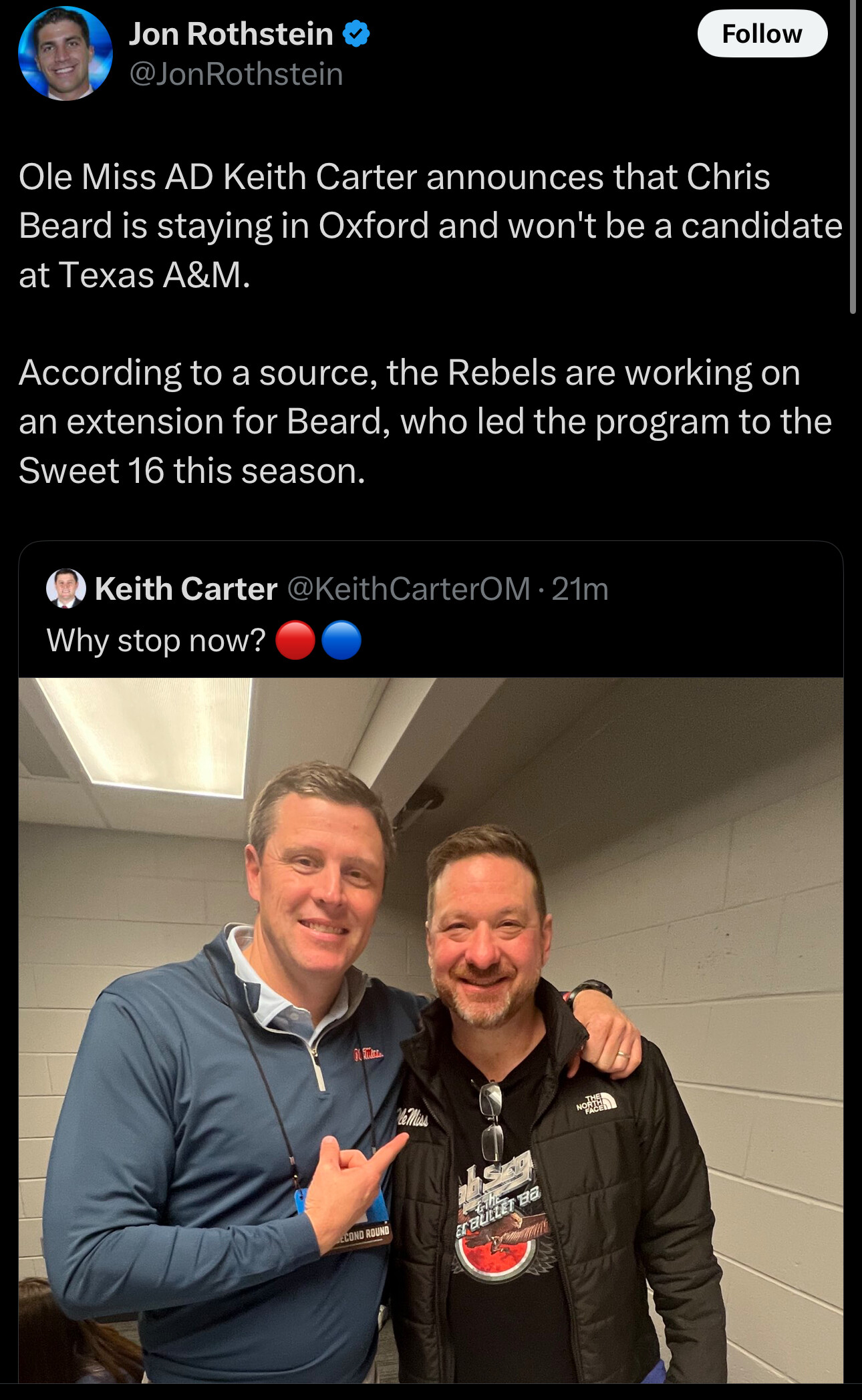Image resolution: width=862 pixels, height=1400 pixels.
Task: Open the @JonRothstein handle link
Action: pos(236,74)
